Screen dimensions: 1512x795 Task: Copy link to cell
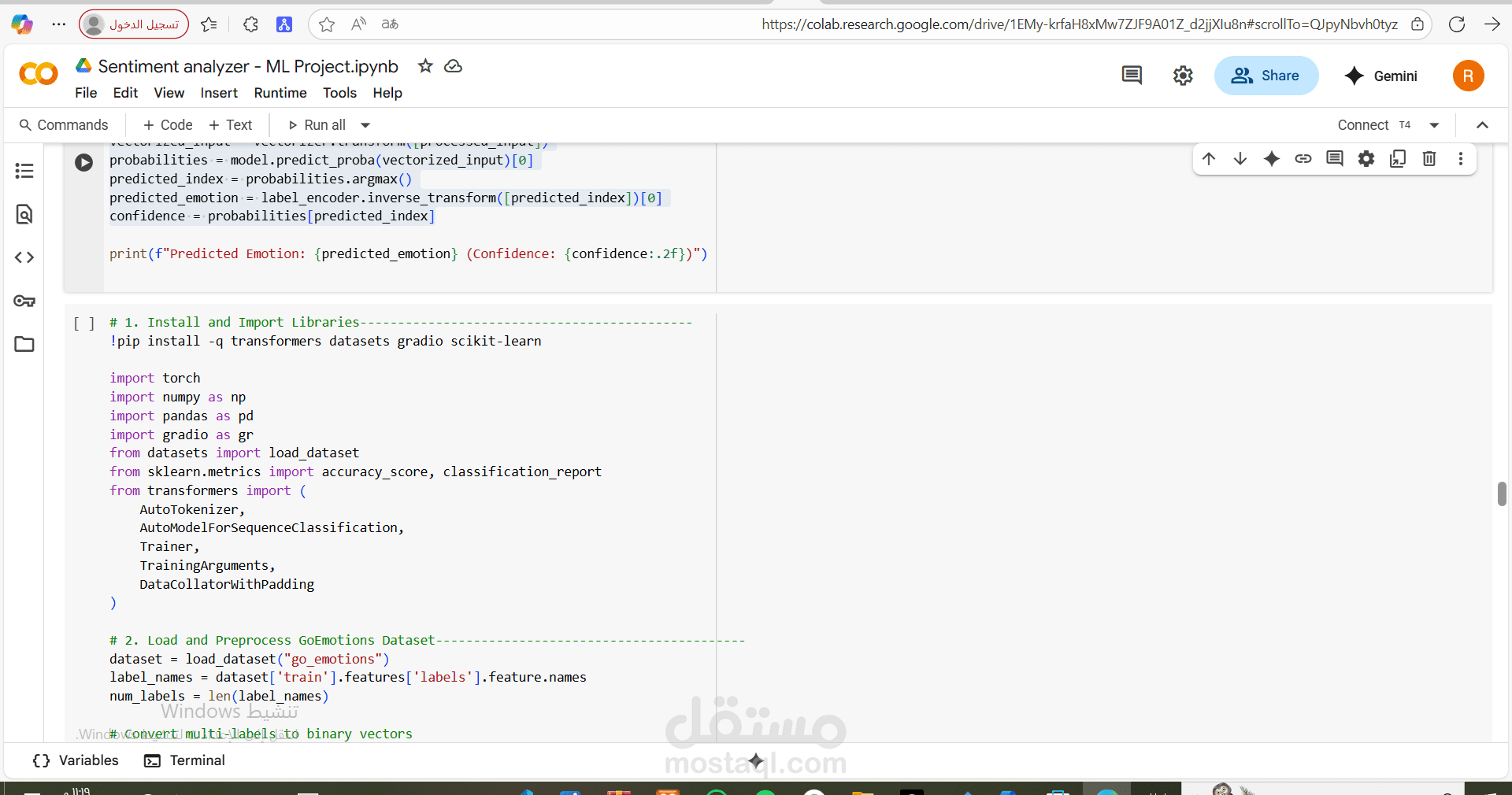1303,159
